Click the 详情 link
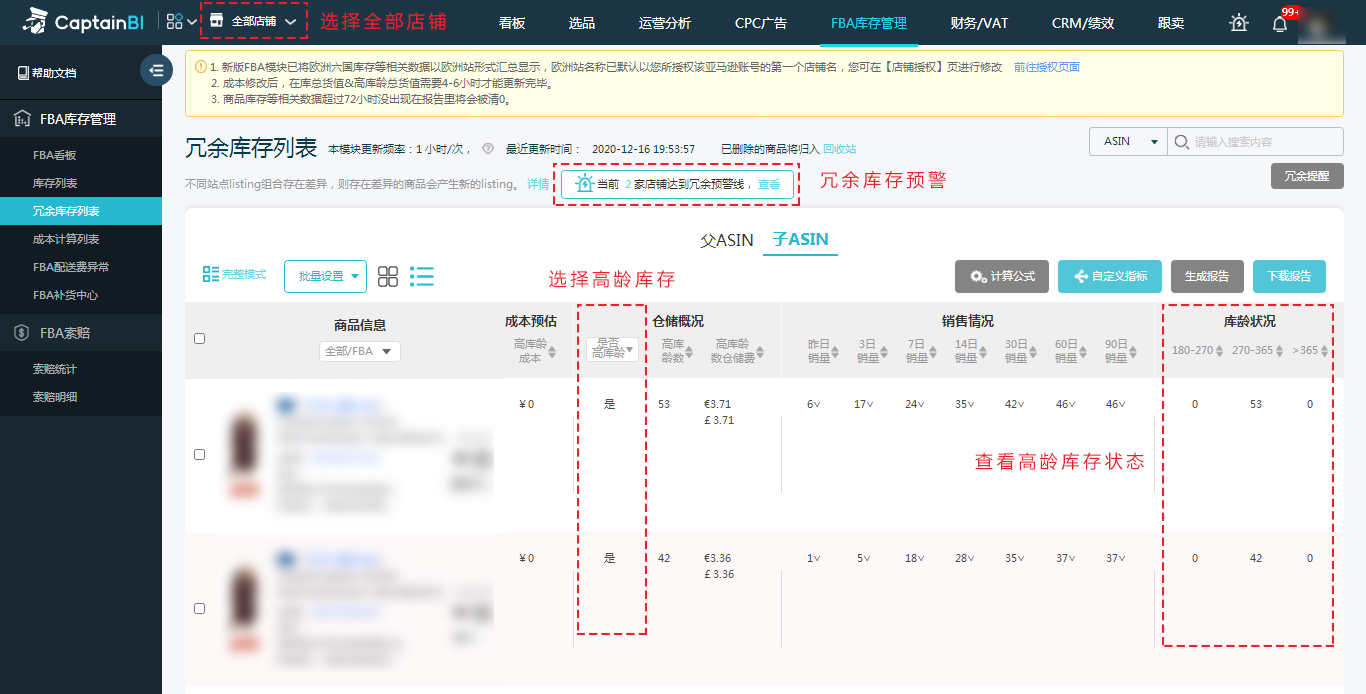 point(538,184)
